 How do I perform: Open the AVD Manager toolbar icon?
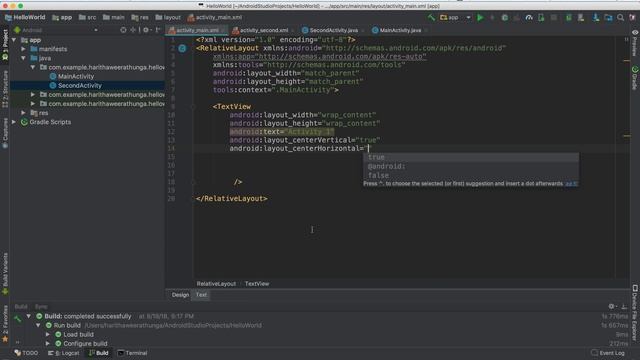point(581,18)
